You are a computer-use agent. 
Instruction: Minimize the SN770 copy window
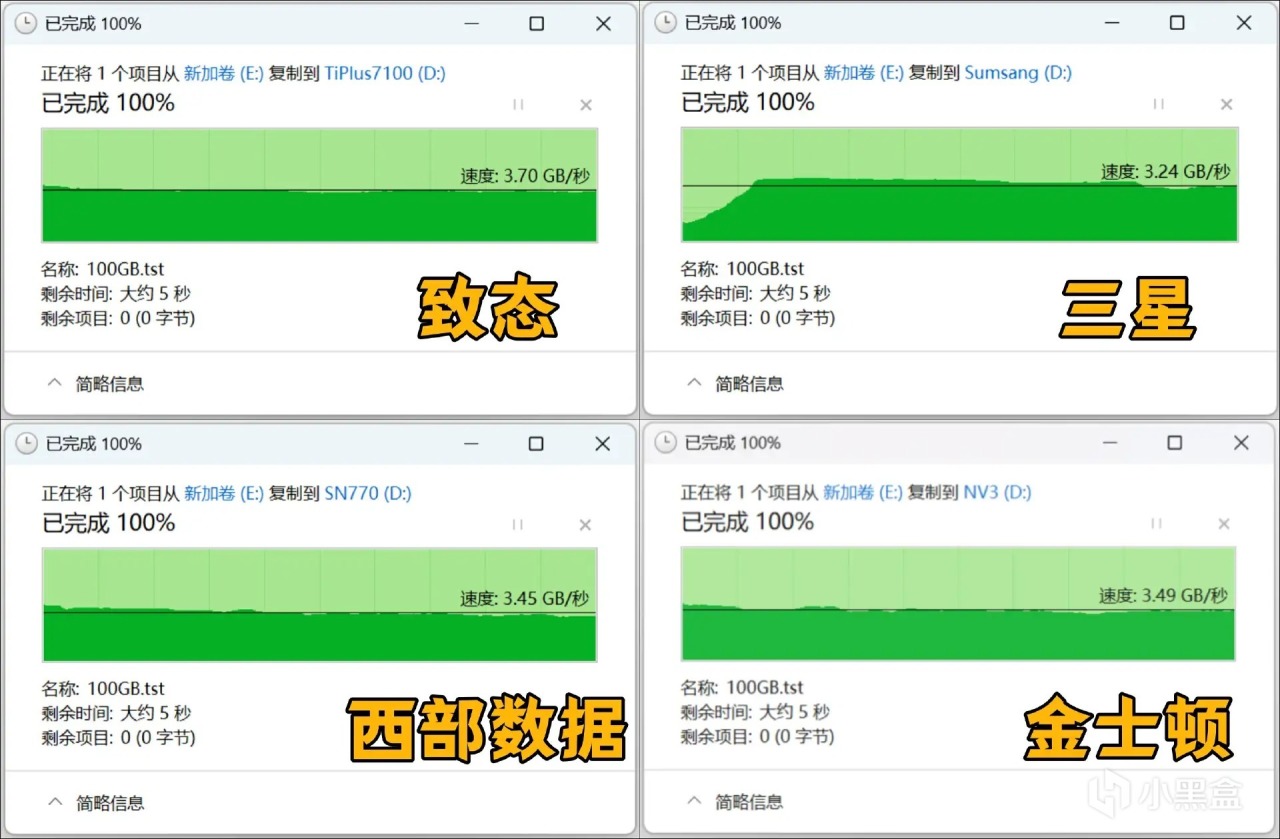tap(470, 444)
